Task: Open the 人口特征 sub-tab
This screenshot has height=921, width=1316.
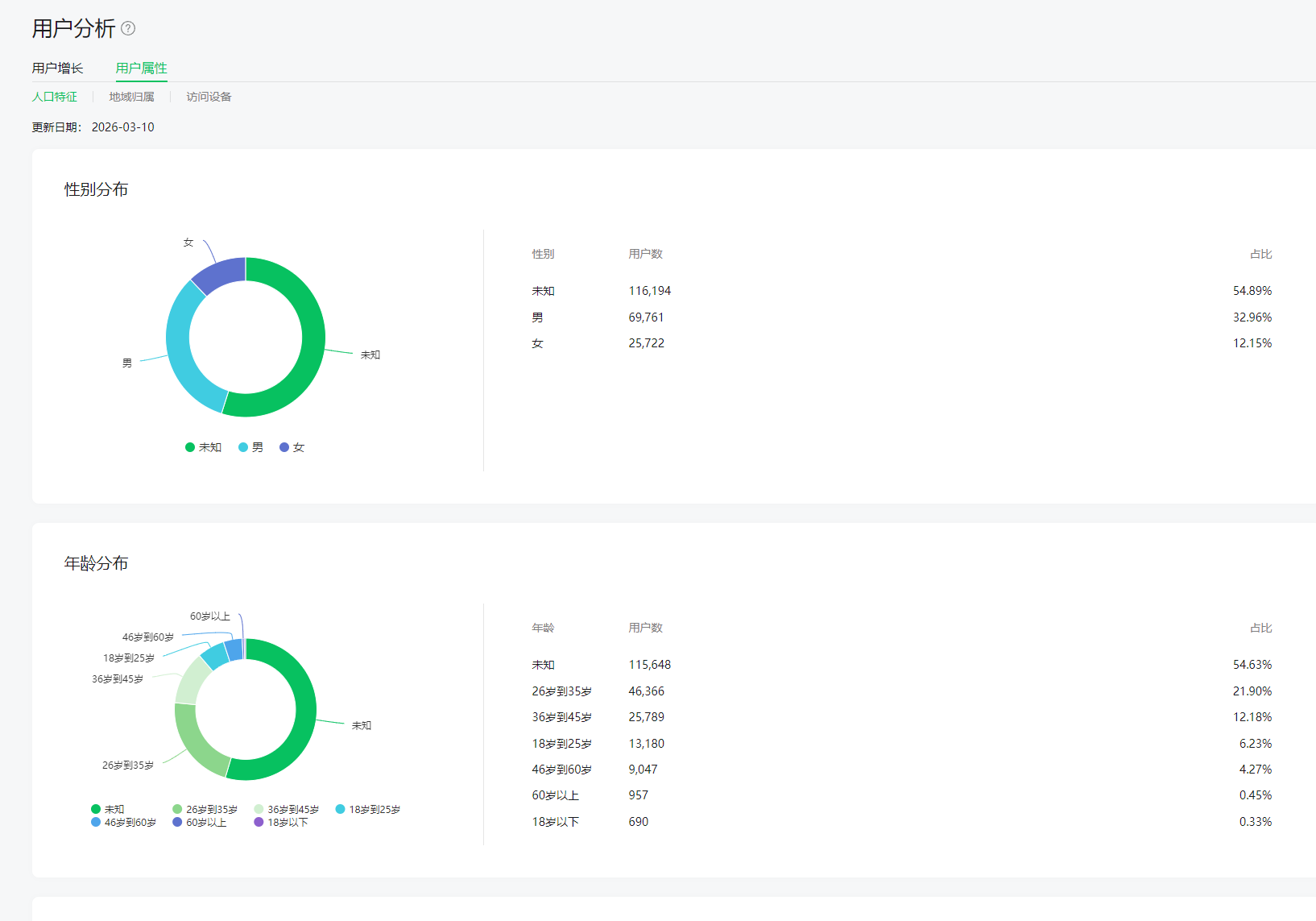Action: point(55,97)
